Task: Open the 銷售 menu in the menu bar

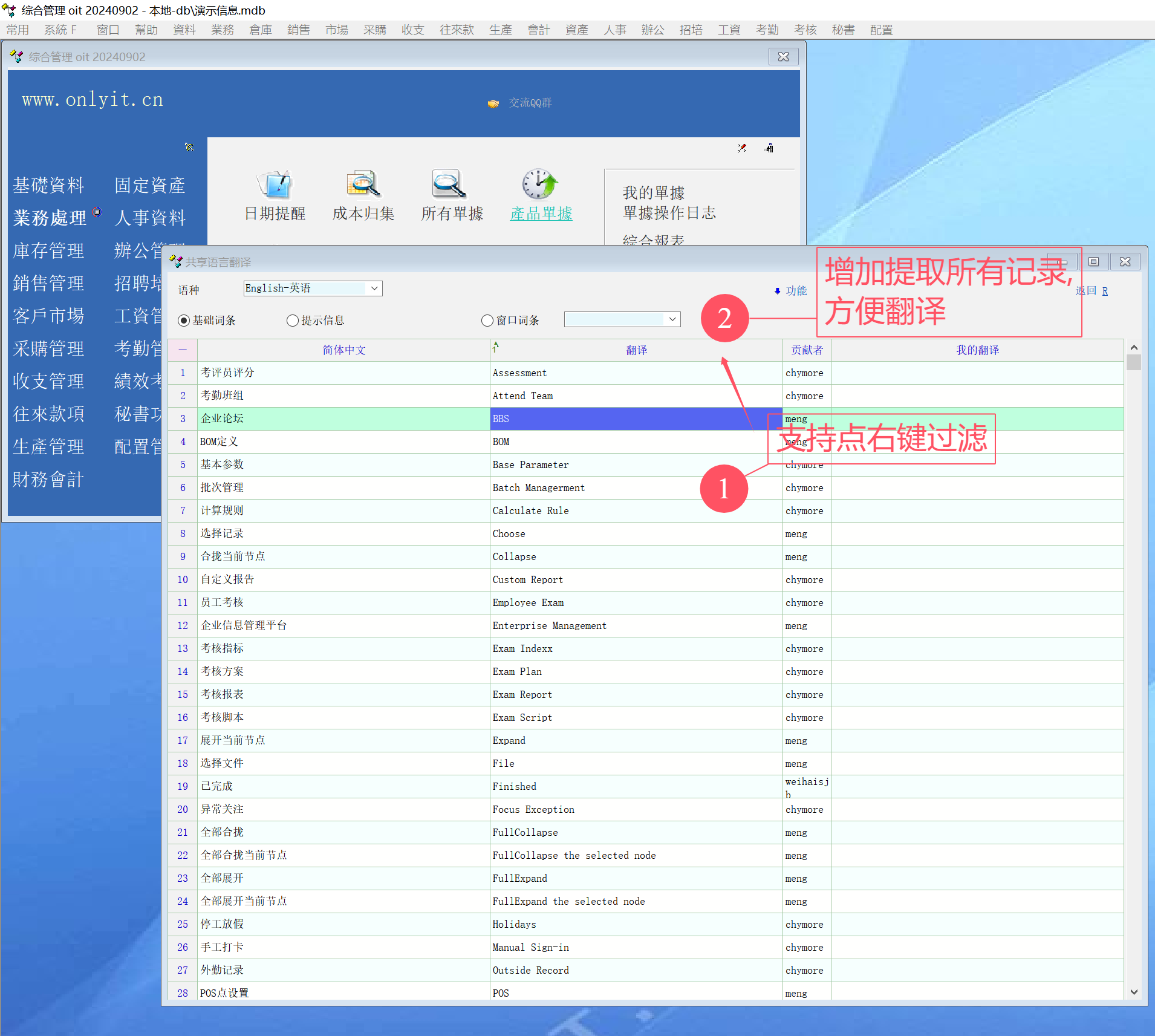Action: coord(298,30)
